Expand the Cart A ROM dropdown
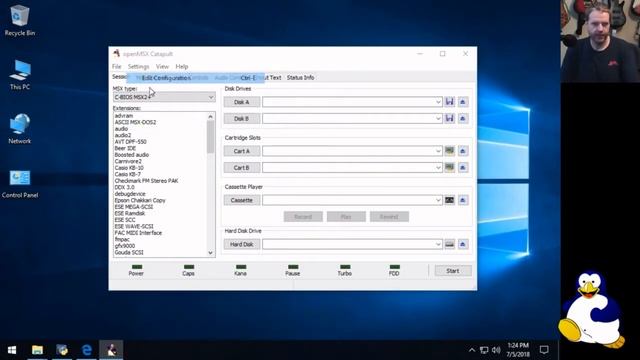640x360 pixels. pyautogui.click(x=438, y=151)
